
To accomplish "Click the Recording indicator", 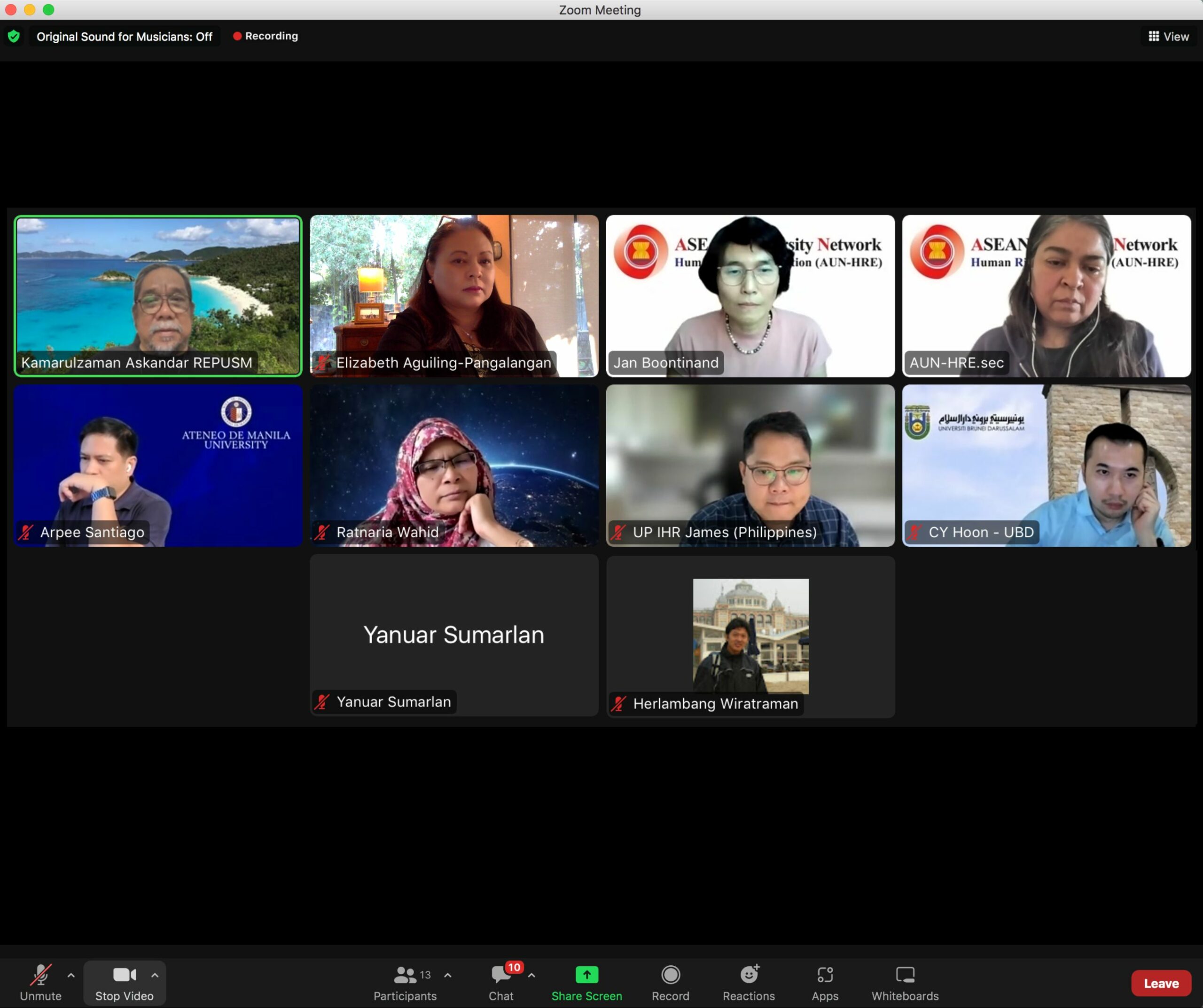I will click(x=266, y=36).
